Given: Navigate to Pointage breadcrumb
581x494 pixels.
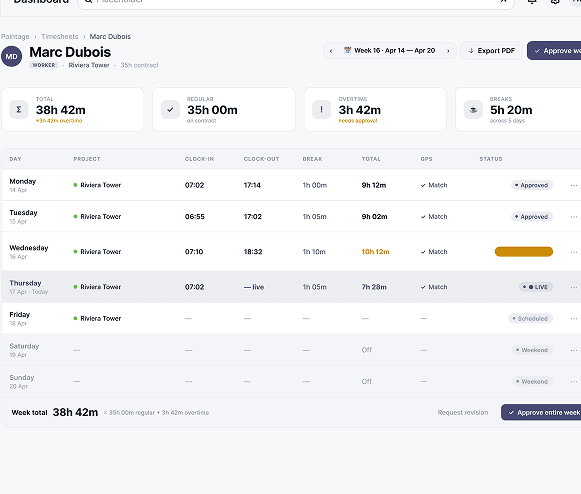Looking at the screenshot, I should [15, 37].
